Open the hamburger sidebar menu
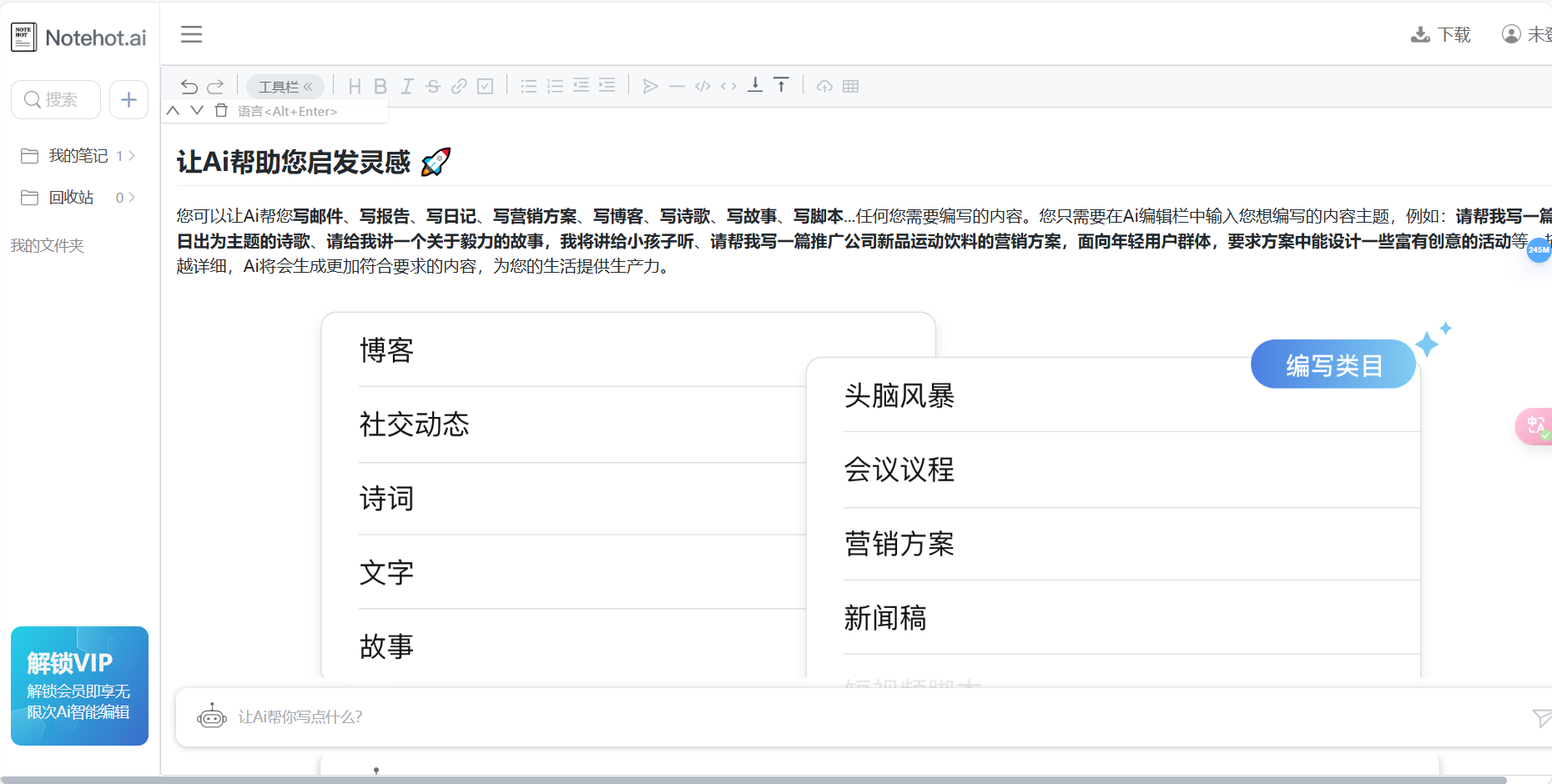This screenshot has height=784, width=1552. point(191,34)
